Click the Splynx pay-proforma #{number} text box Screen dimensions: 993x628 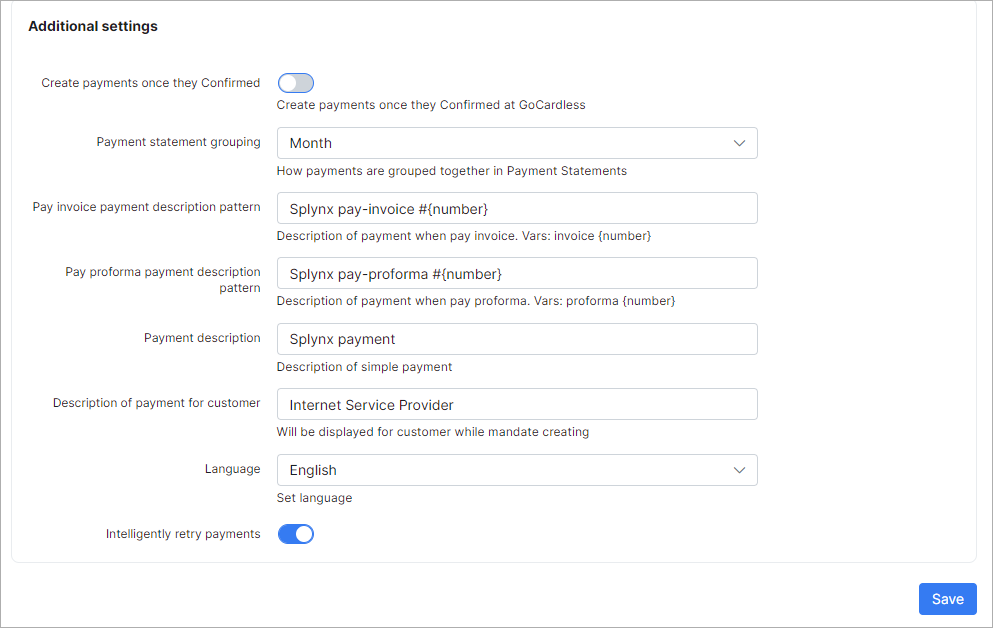516,273
